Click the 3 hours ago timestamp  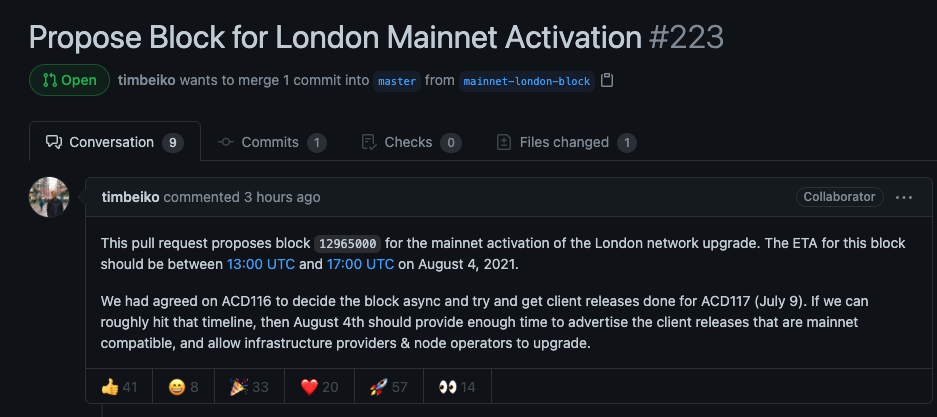click(x=282, y=197)
